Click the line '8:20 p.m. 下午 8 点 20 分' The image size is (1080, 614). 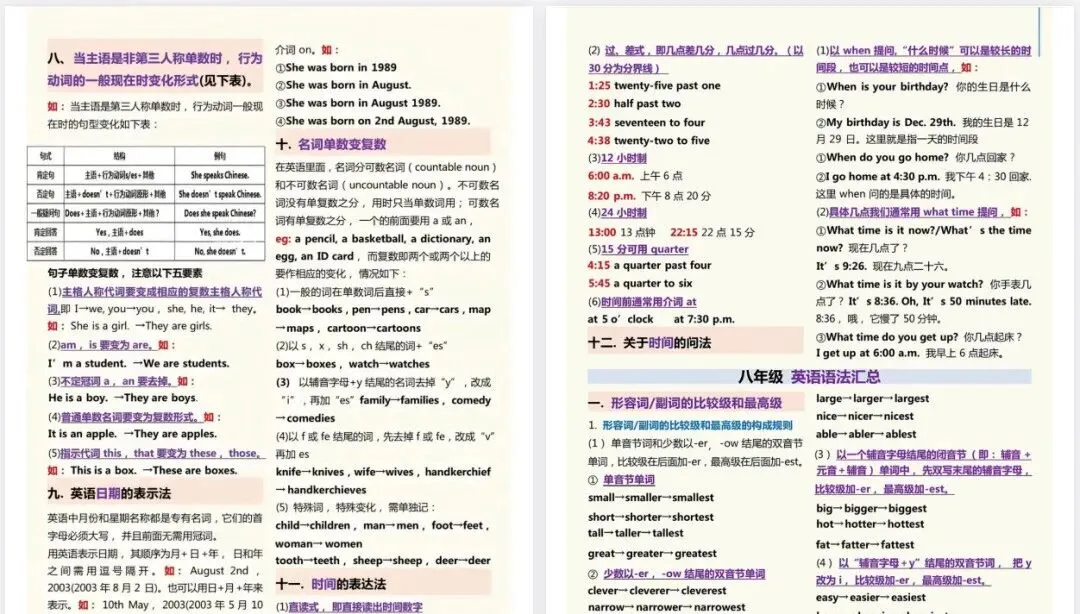650,196
